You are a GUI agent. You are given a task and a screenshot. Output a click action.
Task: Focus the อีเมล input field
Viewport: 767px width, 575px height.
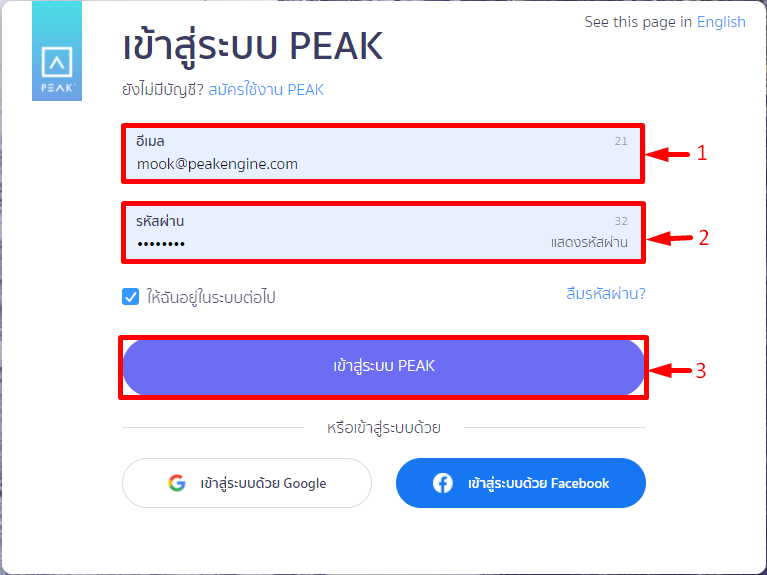click(x=383, y=154)
